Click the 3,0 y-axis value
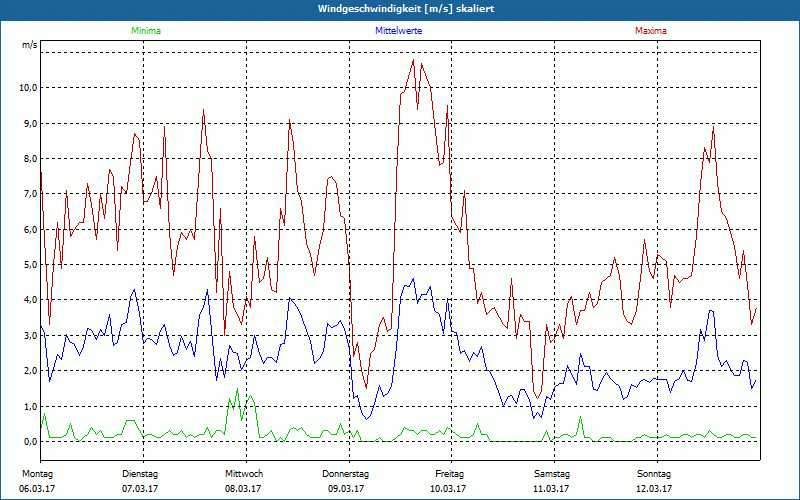 click(30, 336)
